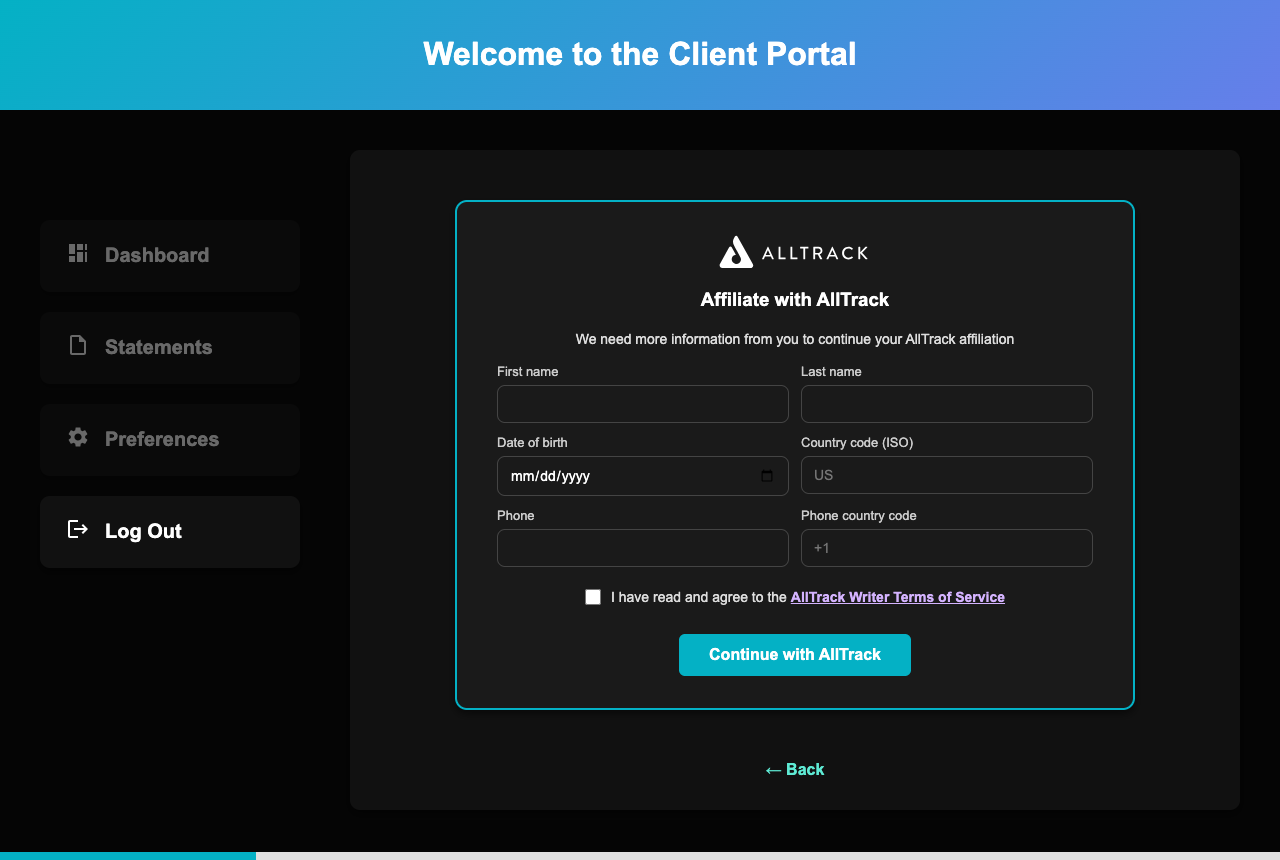Click the 'Welcome to the Client Portal' title

pyautogui.click(x=640, y=54)
